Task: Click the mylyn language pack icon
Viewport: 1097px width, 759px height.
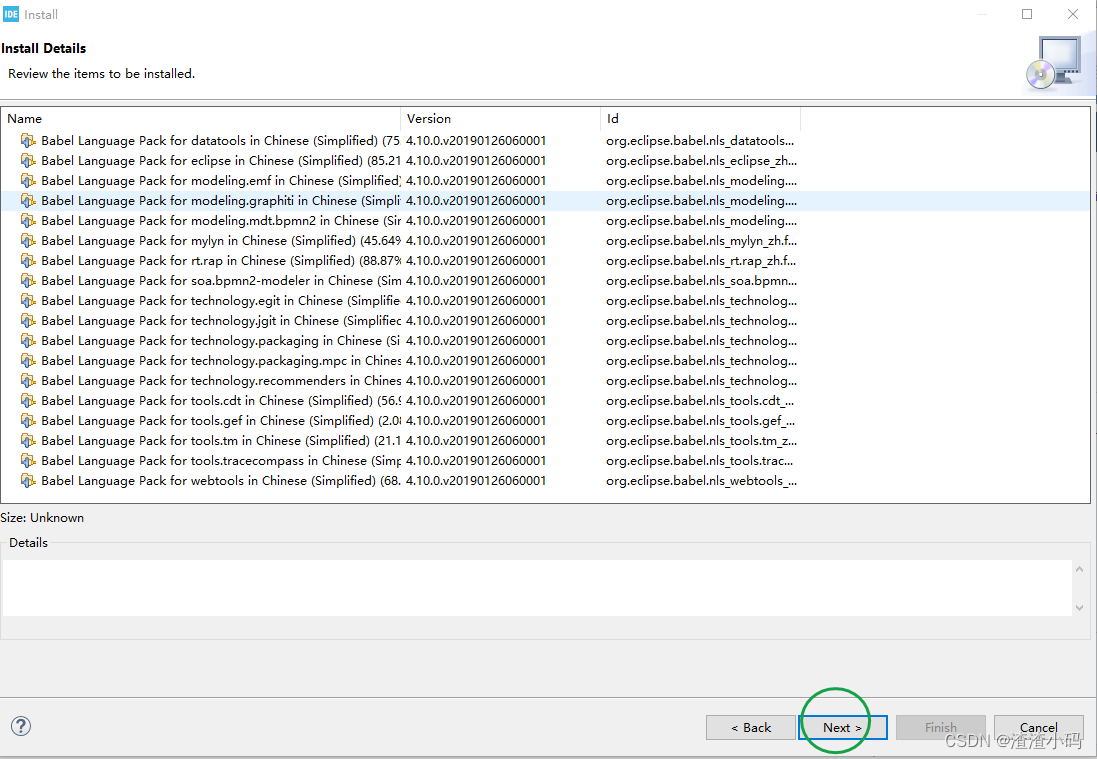Action: [x=28, y=241]
